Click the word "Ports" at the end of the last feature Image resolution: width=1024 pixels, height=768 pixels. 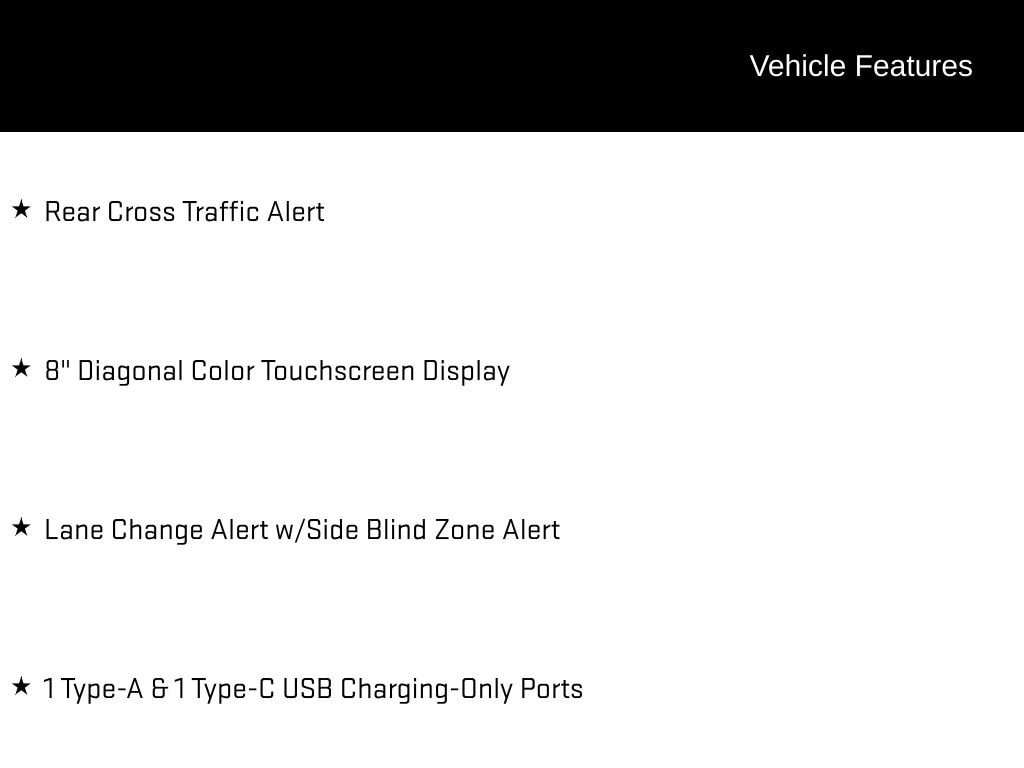tap(551, 689)
